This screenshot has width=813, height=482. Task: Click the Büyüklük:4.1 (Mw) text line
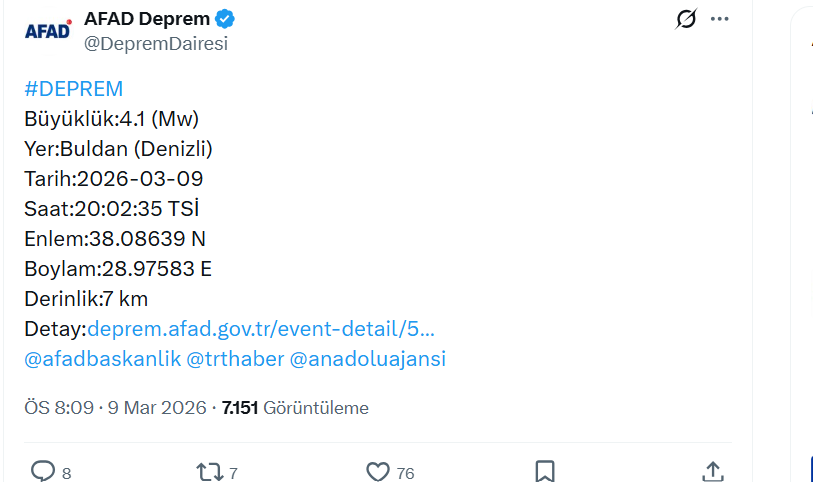[x=111, y=119]
